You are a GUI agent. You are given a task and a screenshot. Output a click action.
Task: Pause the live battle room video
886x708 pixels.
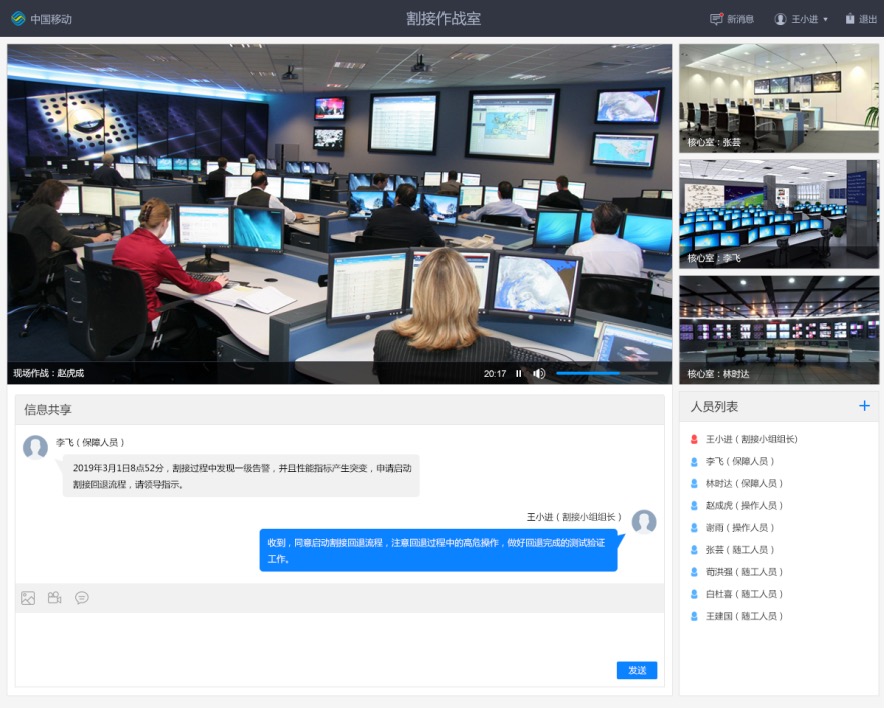click(x=519, y=374)
